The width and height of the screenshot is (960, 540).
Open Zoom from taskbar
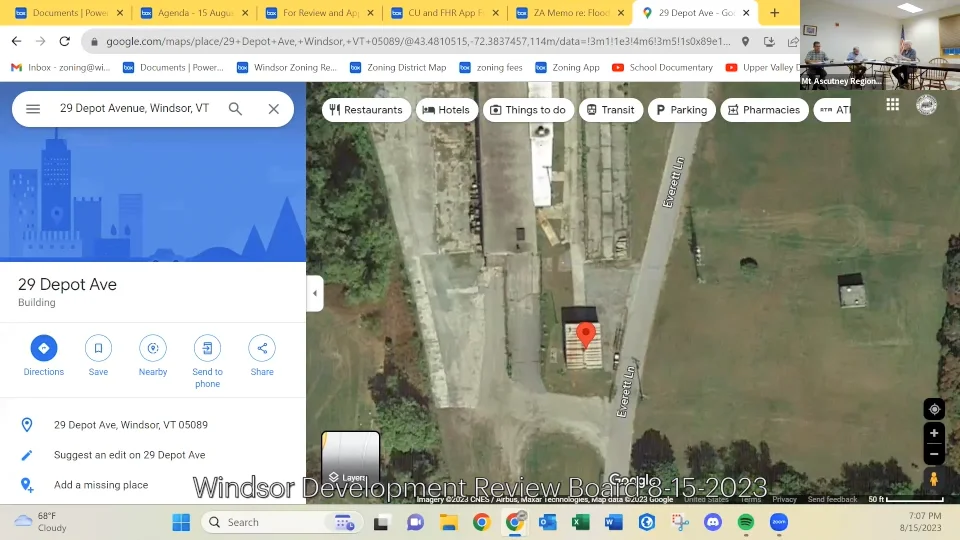pos(779,522)
